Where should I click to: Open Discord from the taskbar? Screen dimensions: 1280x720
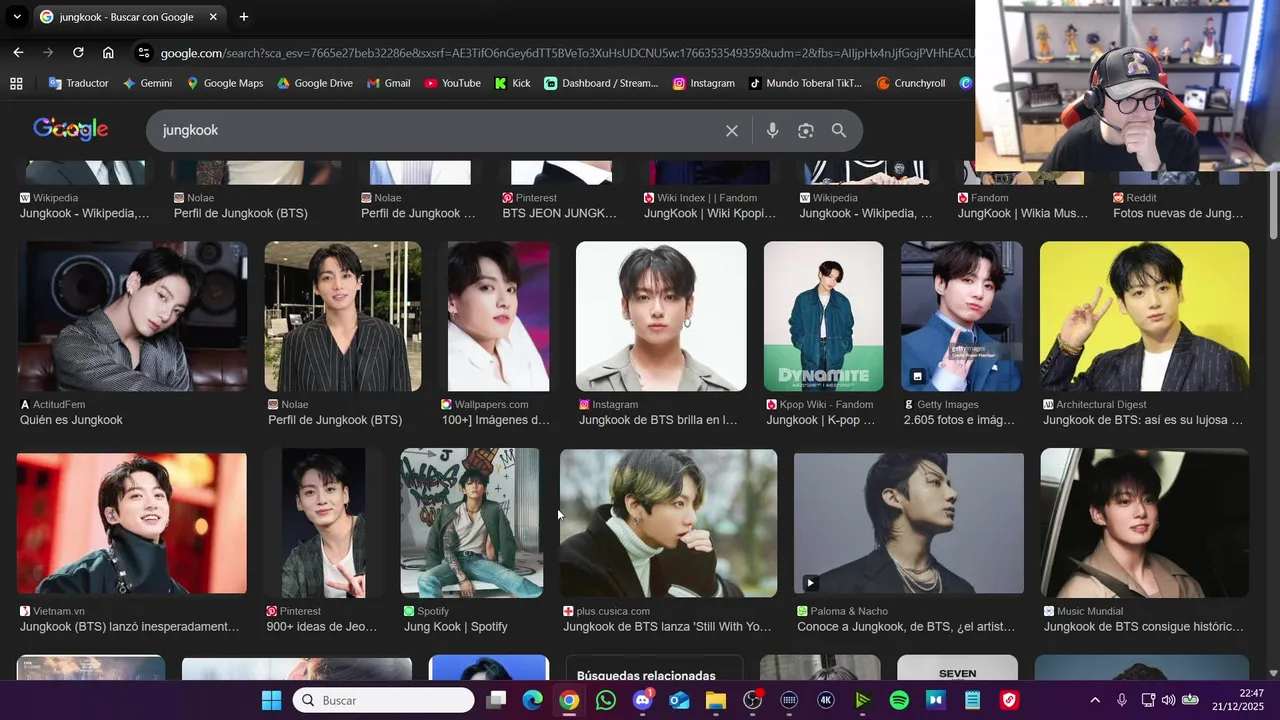point(642,700)
